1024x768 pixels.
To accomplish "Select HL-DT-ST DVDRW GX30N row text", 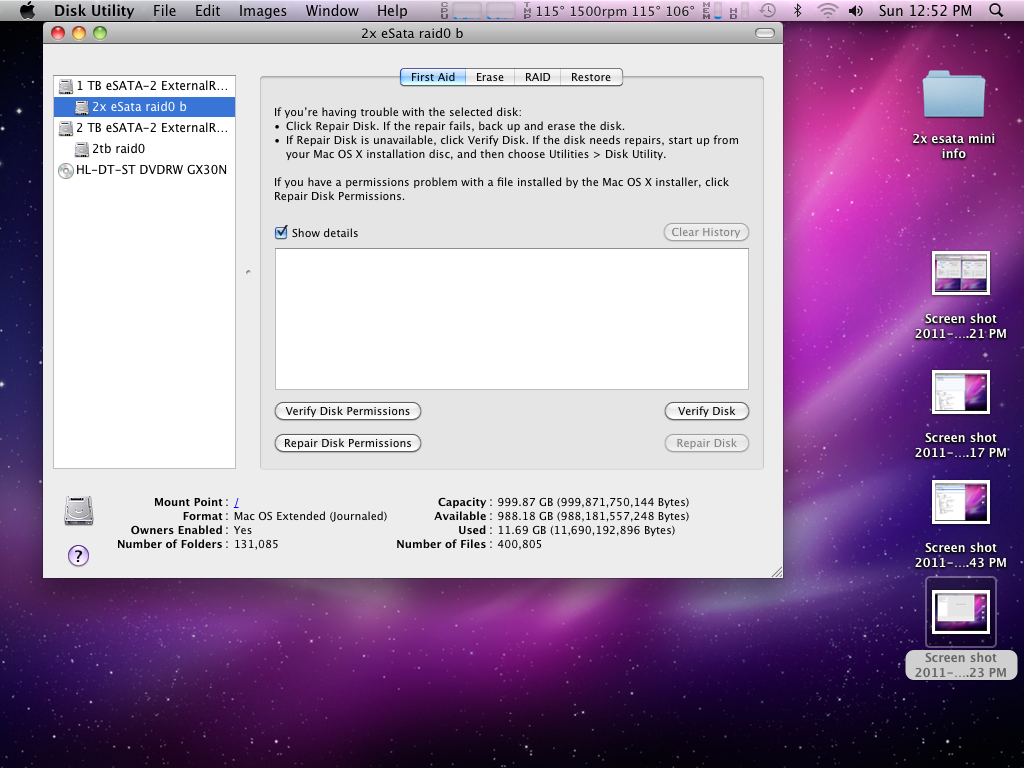I will 152,170.
